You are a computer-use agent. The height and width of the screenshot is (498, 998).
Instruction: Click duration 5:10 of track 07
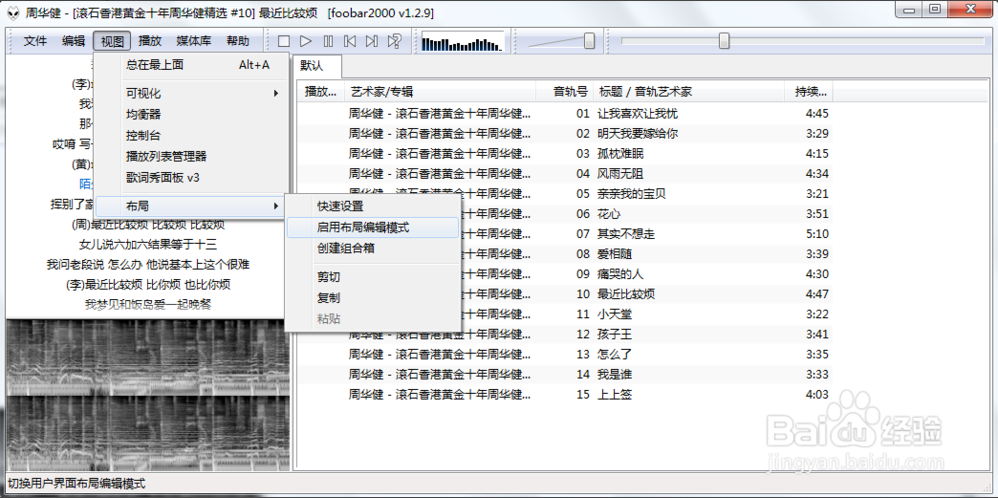[x=817, y=234]
